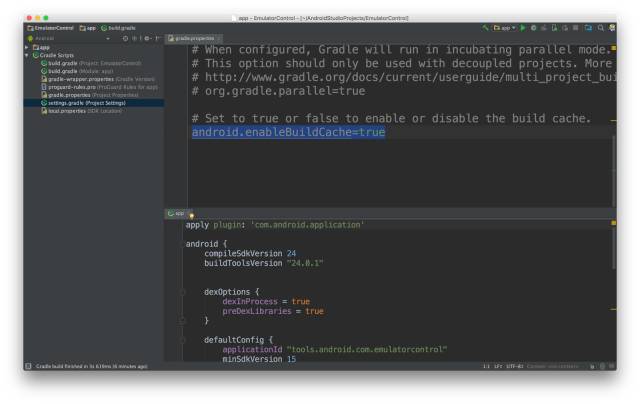Fold the defaultConfig block via gutter marker
This screenshot has width=640, height=404.
pos(182,340)
